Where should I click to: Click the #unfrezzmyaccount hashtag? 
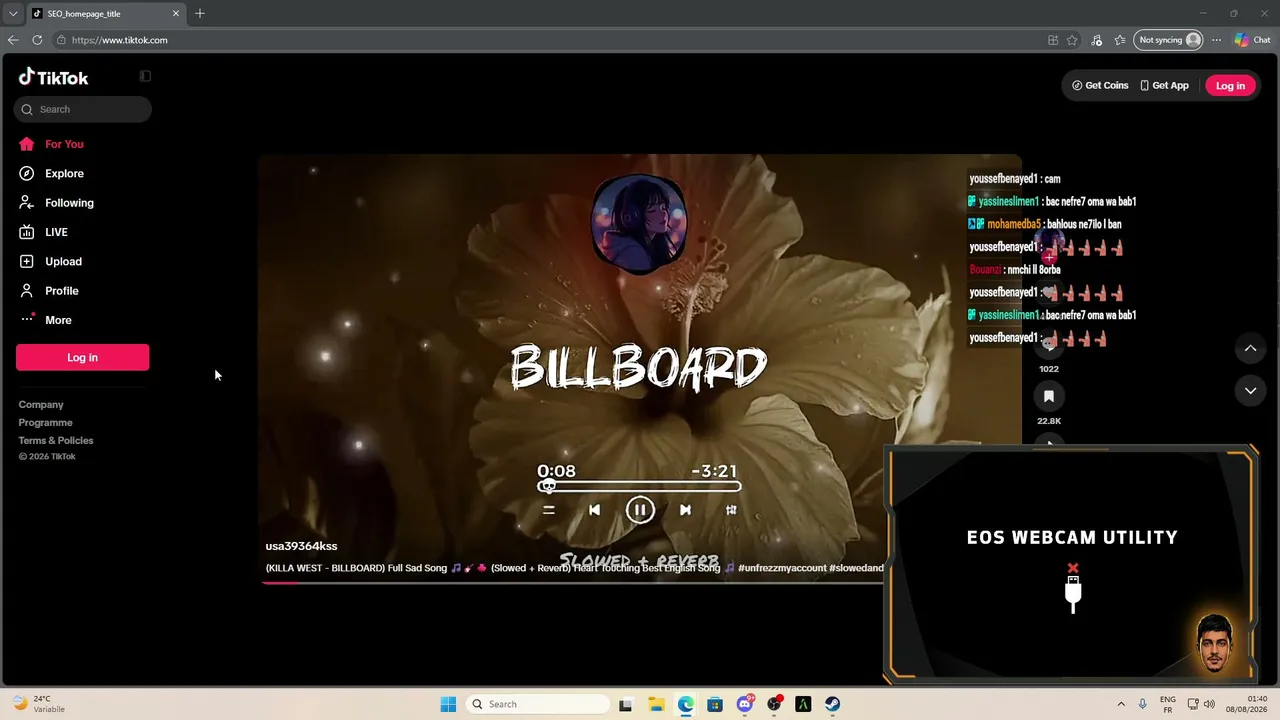782,568
